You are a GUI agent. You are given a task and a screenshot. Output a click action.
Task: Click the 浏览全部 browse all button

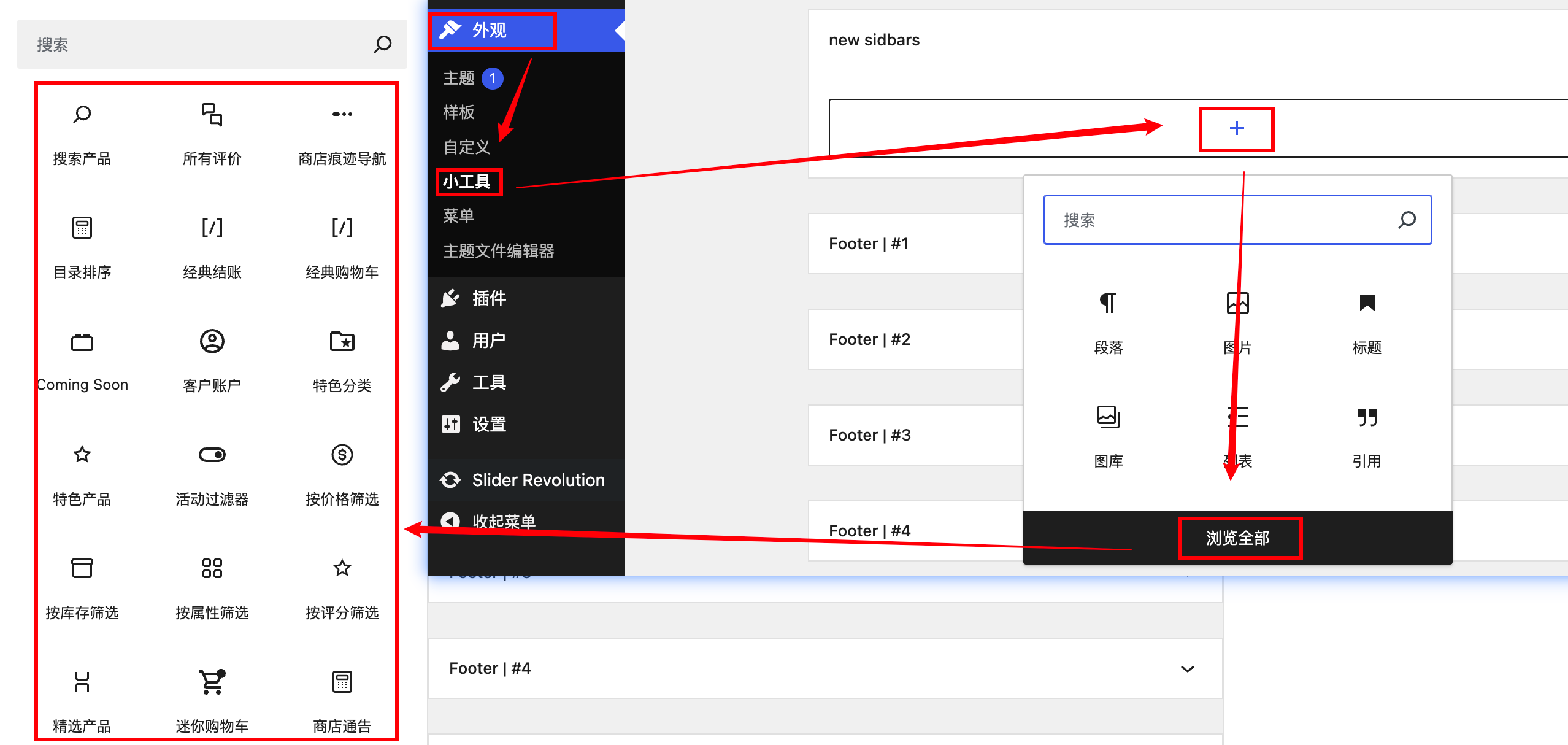point(1239,538)
